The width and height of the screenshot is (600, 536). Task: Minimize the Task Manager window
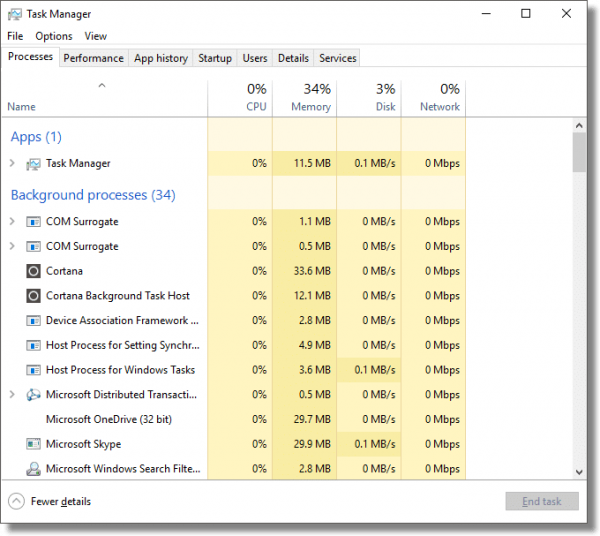coord(486,14)
